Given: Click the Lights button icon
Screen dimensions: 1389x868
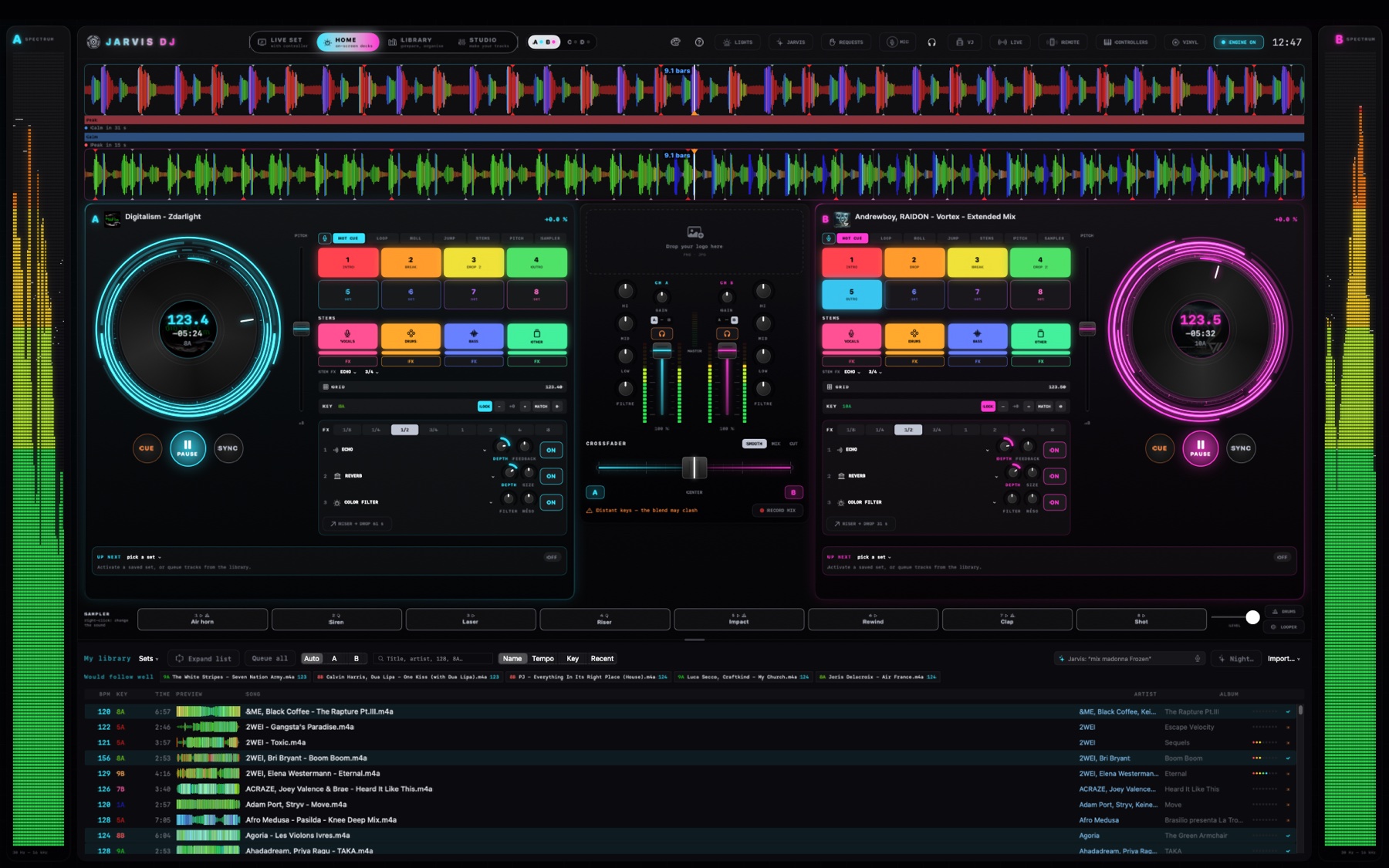Looking at the screenshot, I should click(x=726, y=42).
